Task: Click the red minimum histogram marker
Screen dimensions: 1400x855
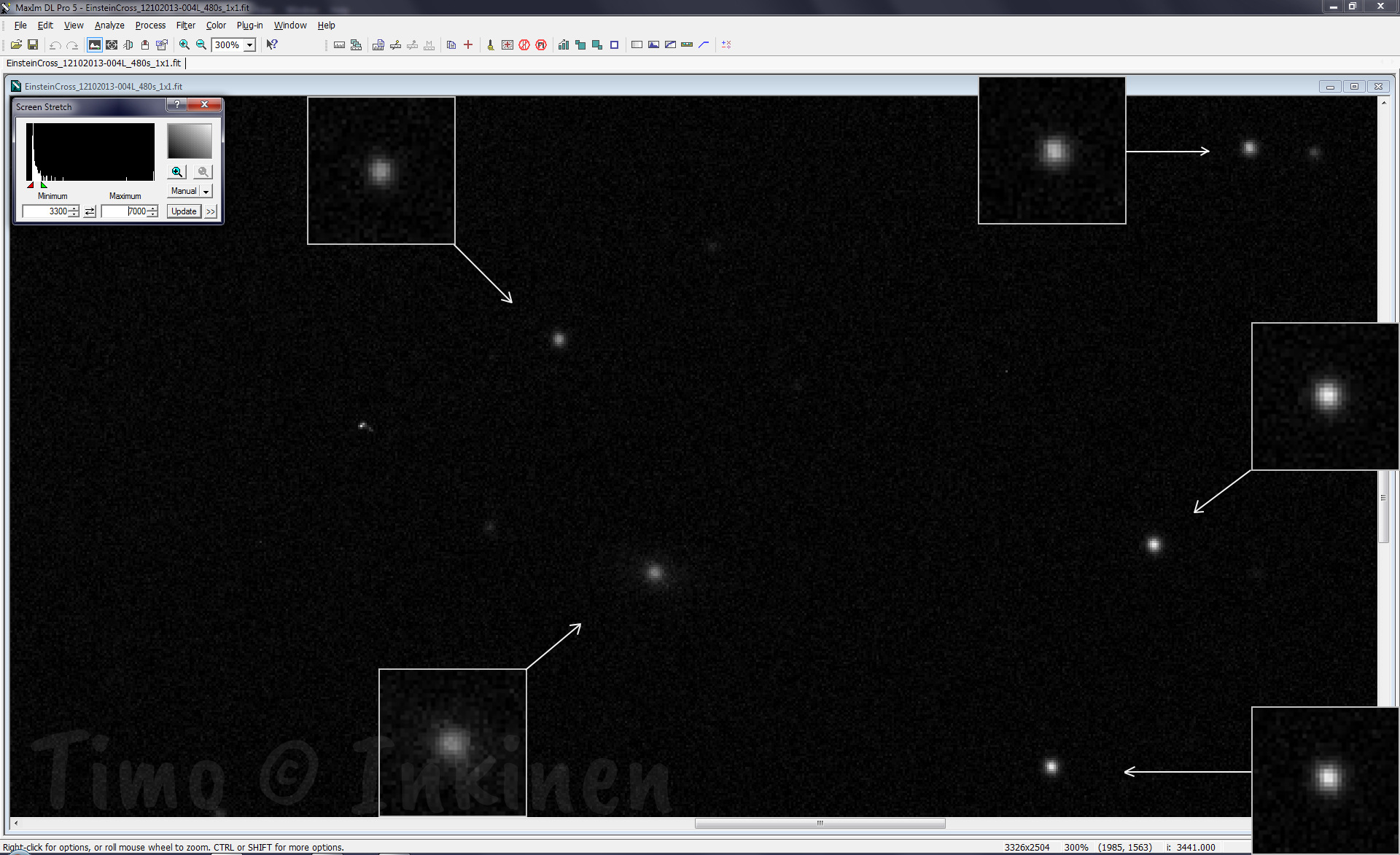Action: tap(31, 185)
